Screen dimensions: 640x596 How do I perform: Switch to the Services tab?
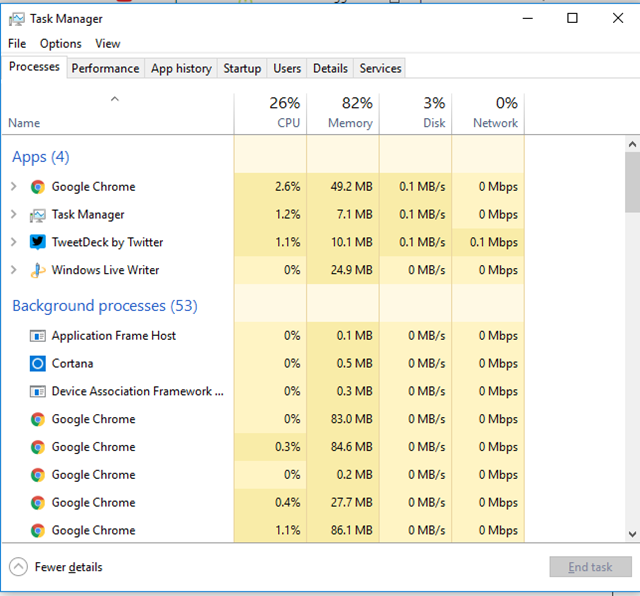pos(380,68)
